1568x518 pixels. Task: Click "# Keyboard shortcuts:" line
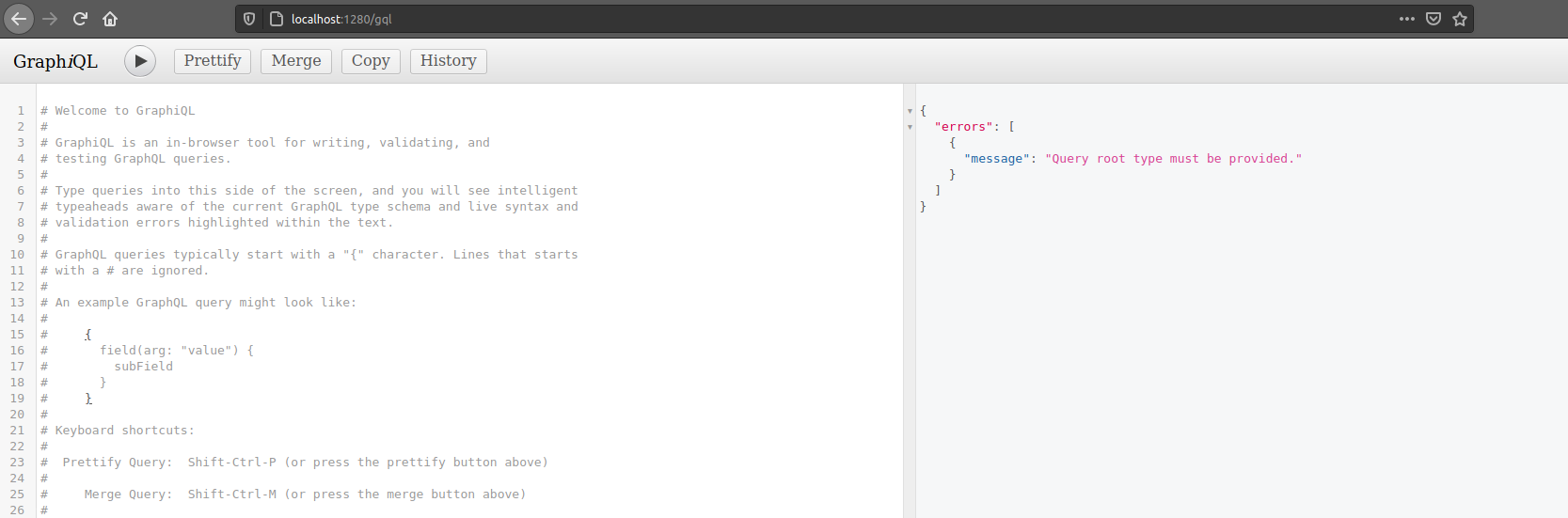click(x=118, y=431)
